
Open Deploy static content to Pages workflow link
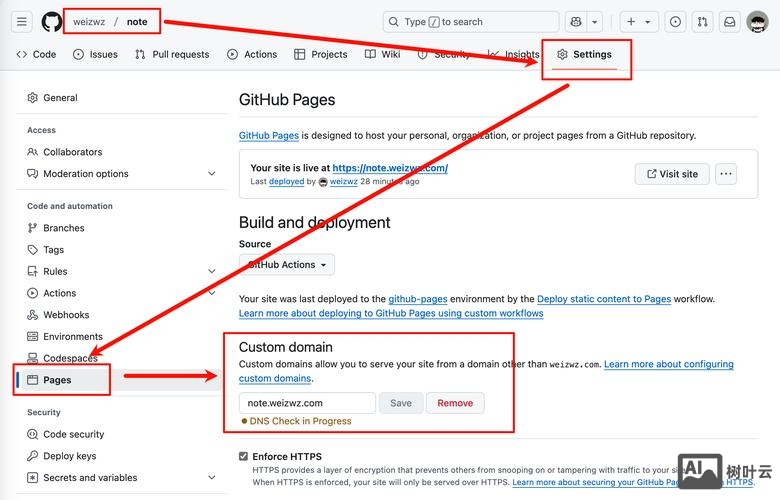tap(604, 299)
